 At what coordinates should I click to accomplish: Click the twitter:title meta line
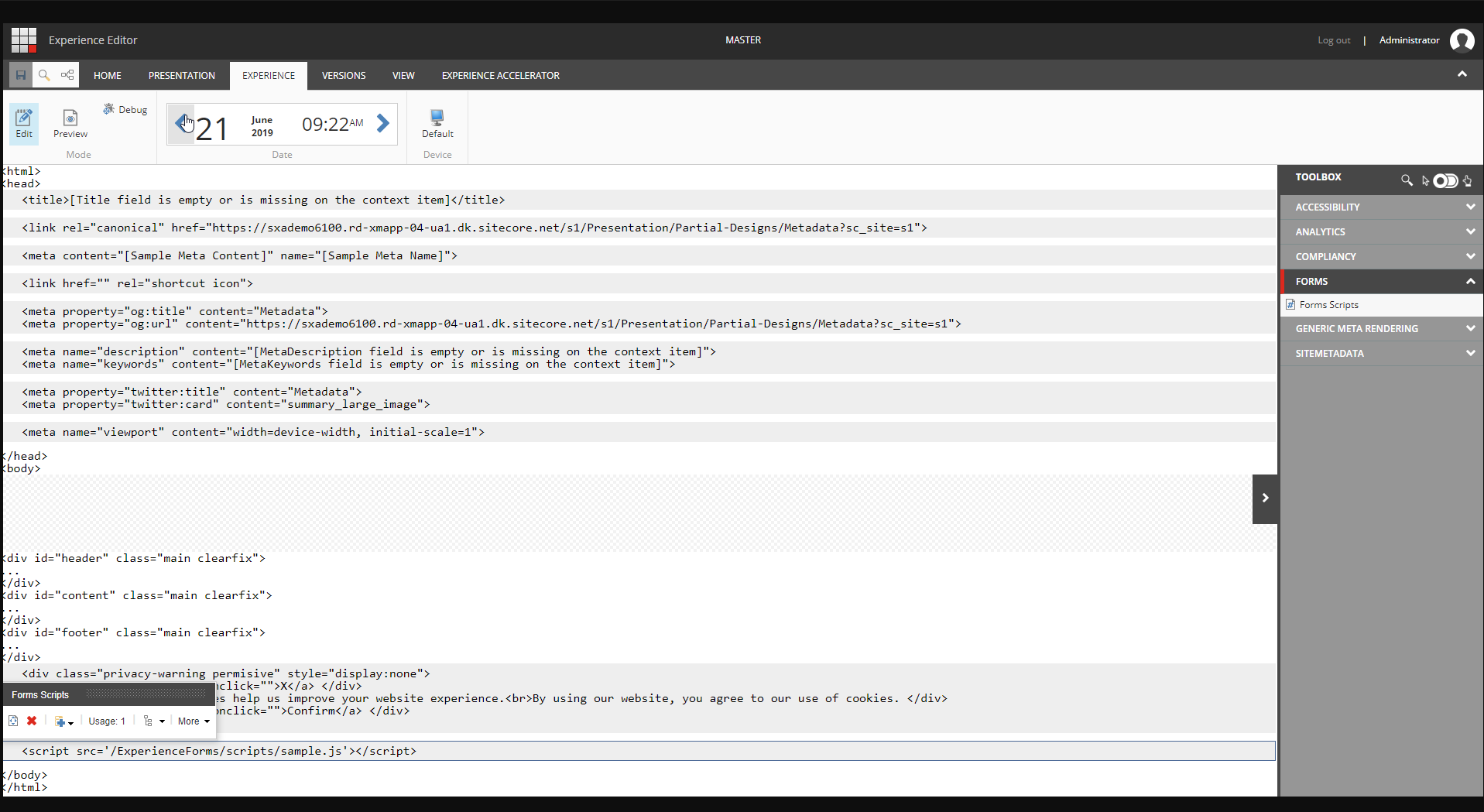(x=192, y=392)
